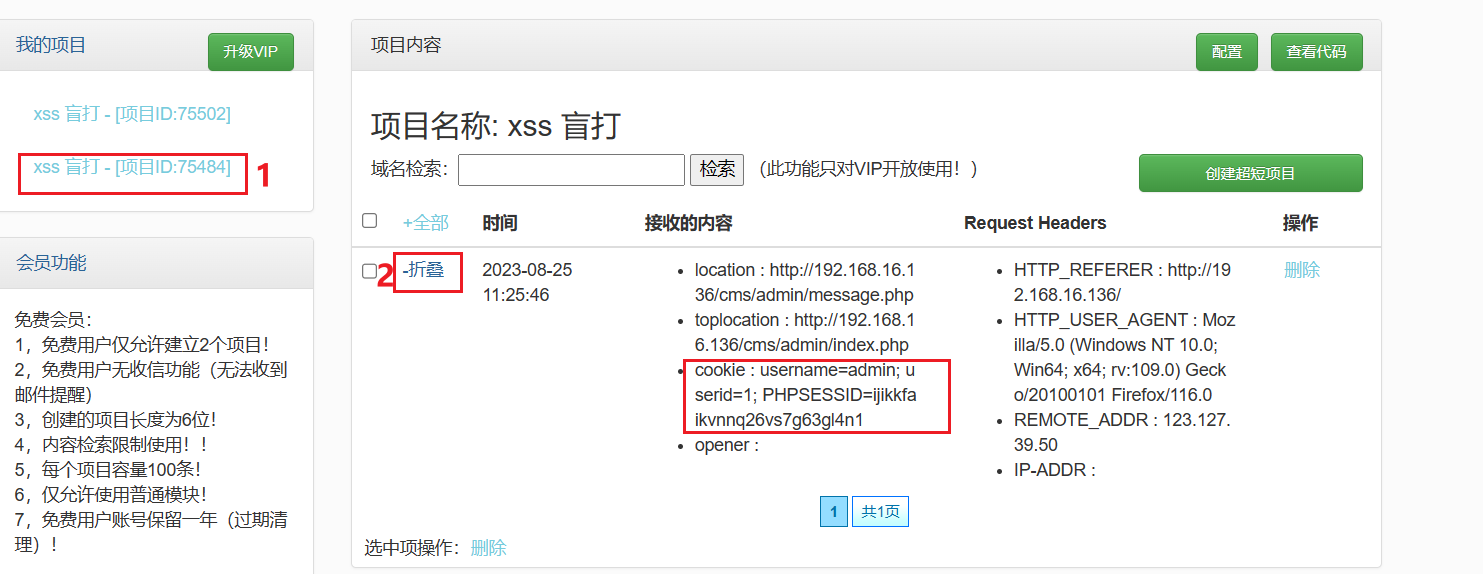Click the cookie entry with PHPSESSID value
Image resolution: width=1483 pixels, height=574 pixels.
click(805, 395)
